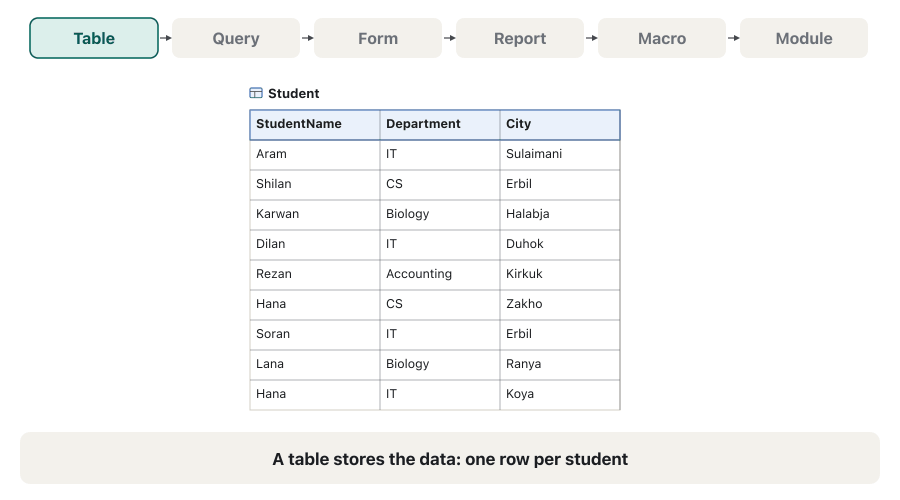This screenshot has width=900, height=500.
Task: Click the Student table title
Action: pyautogui.click(x=293, y=93)
